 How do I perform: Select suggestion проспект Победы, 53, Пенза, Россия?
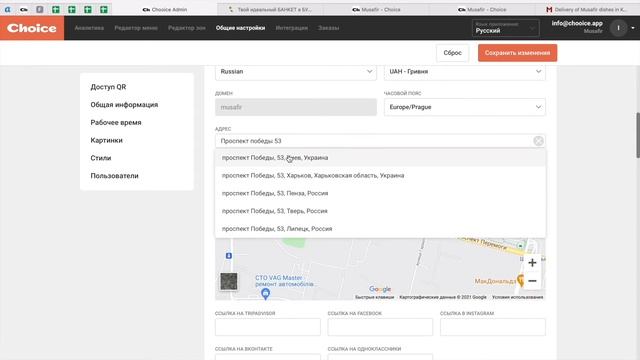[380, 193]
